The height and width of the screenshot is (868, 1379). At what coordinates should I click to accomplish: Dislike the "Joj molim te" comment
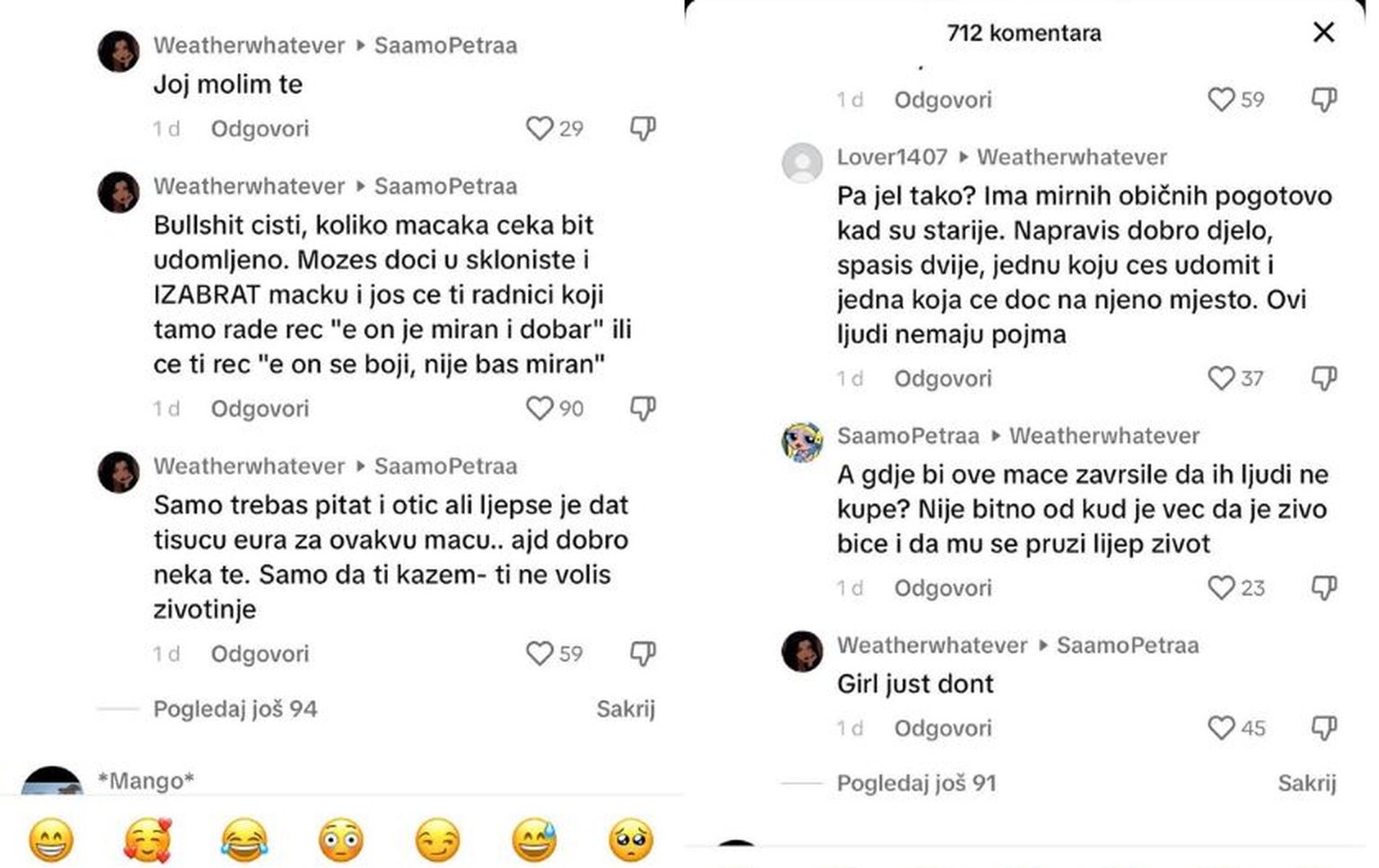click(x=643, y=128)
